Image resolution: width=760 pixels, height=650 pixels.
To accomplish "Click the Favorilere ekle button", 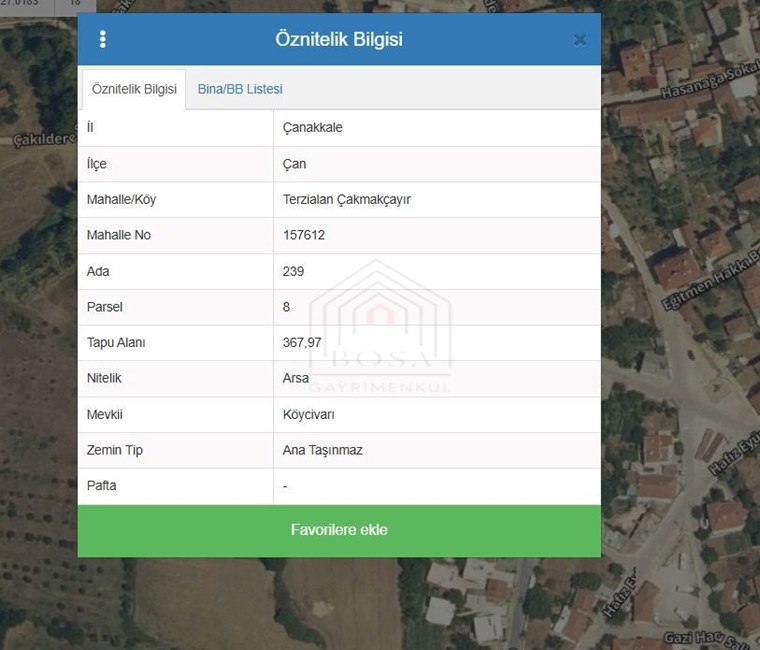I will click(x=339, y=530).
